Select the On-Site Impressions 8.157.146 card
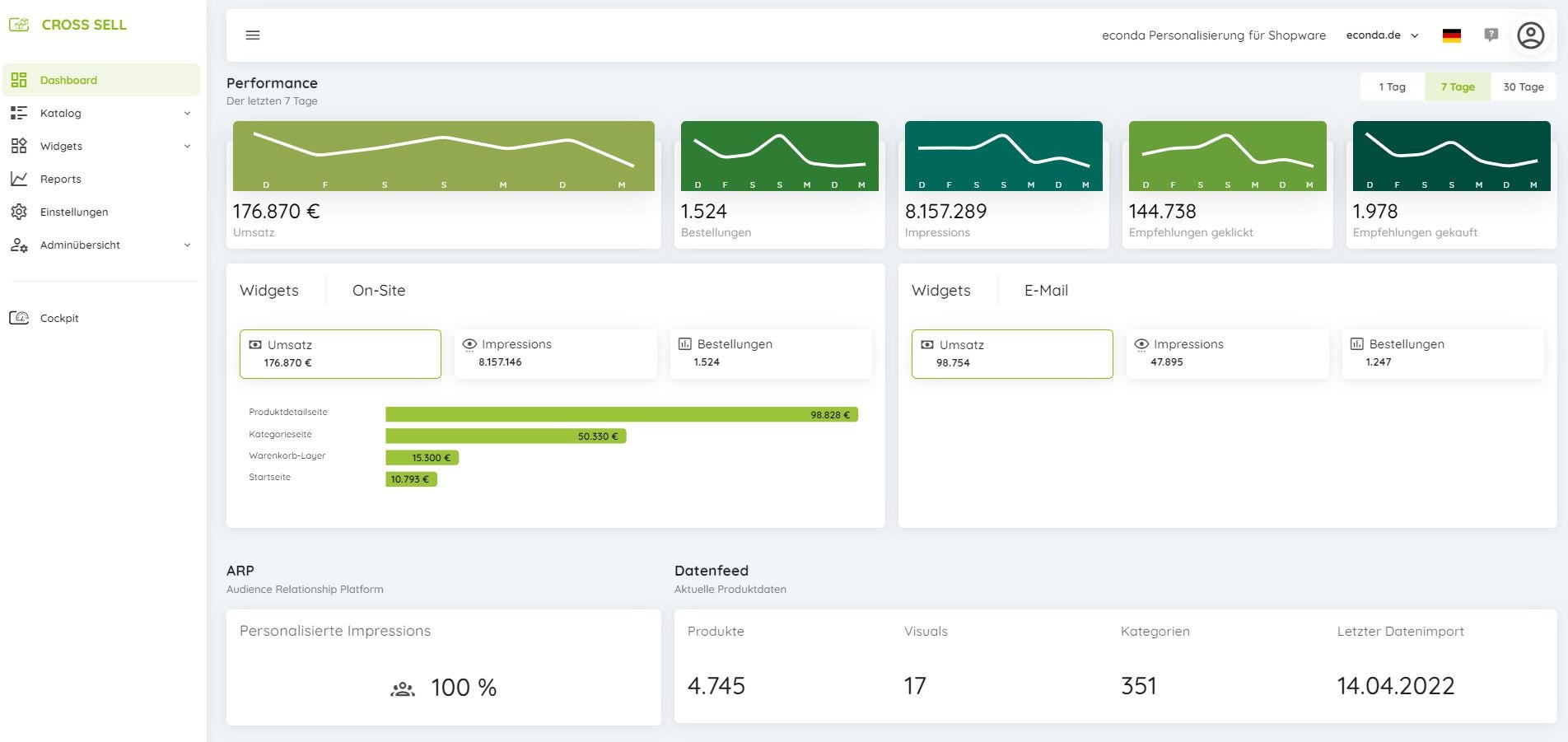The width and height of the screenshot is (1568, 742). coord(556,354)
